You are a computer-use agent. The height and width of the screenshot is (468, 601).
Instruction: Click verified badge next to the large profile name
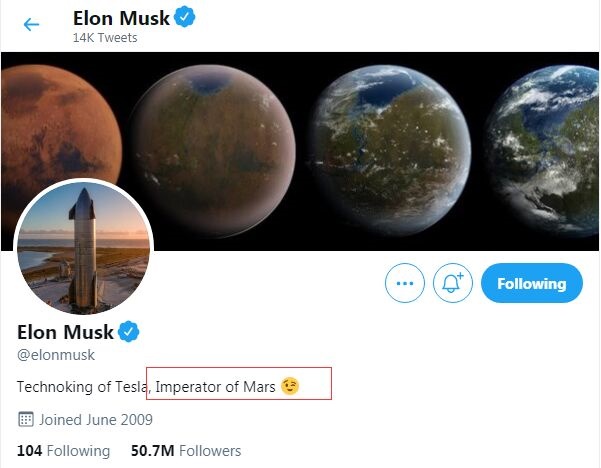point(130,331)
